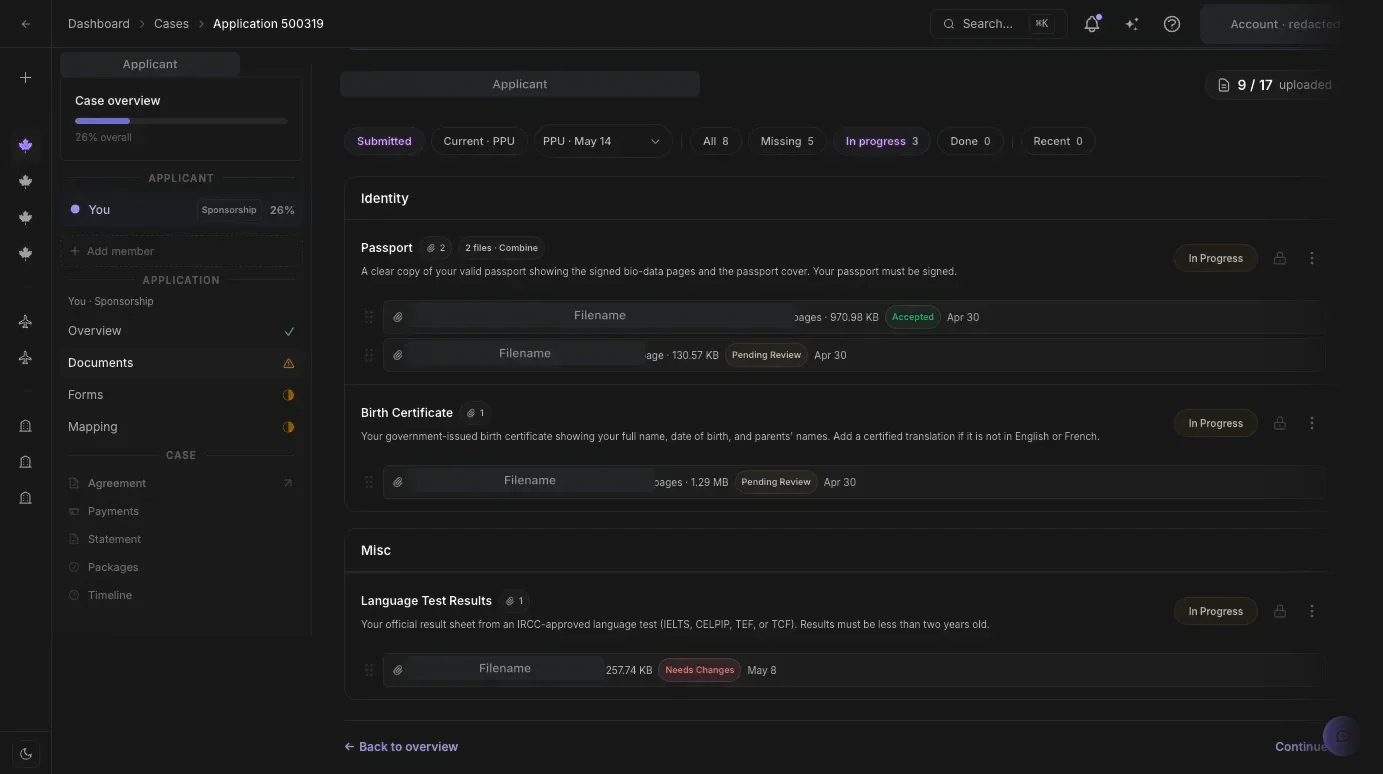
Task: Click the paperclip icon on the Accepted passport file
Action: [397, 317]
